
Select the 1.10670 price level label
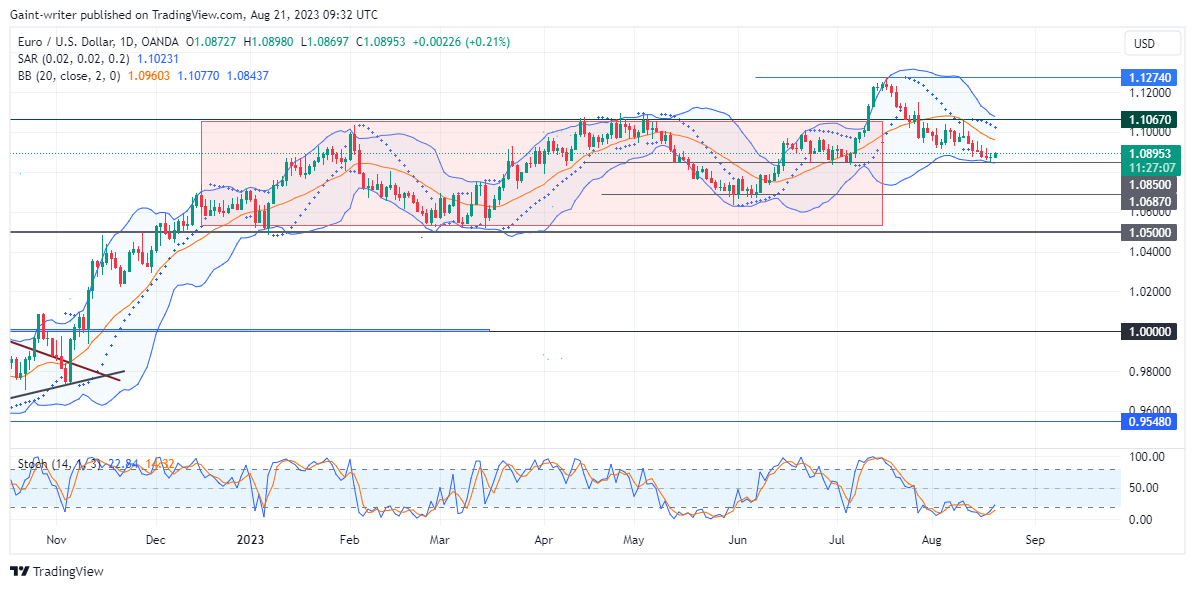tap(1149, 119)
